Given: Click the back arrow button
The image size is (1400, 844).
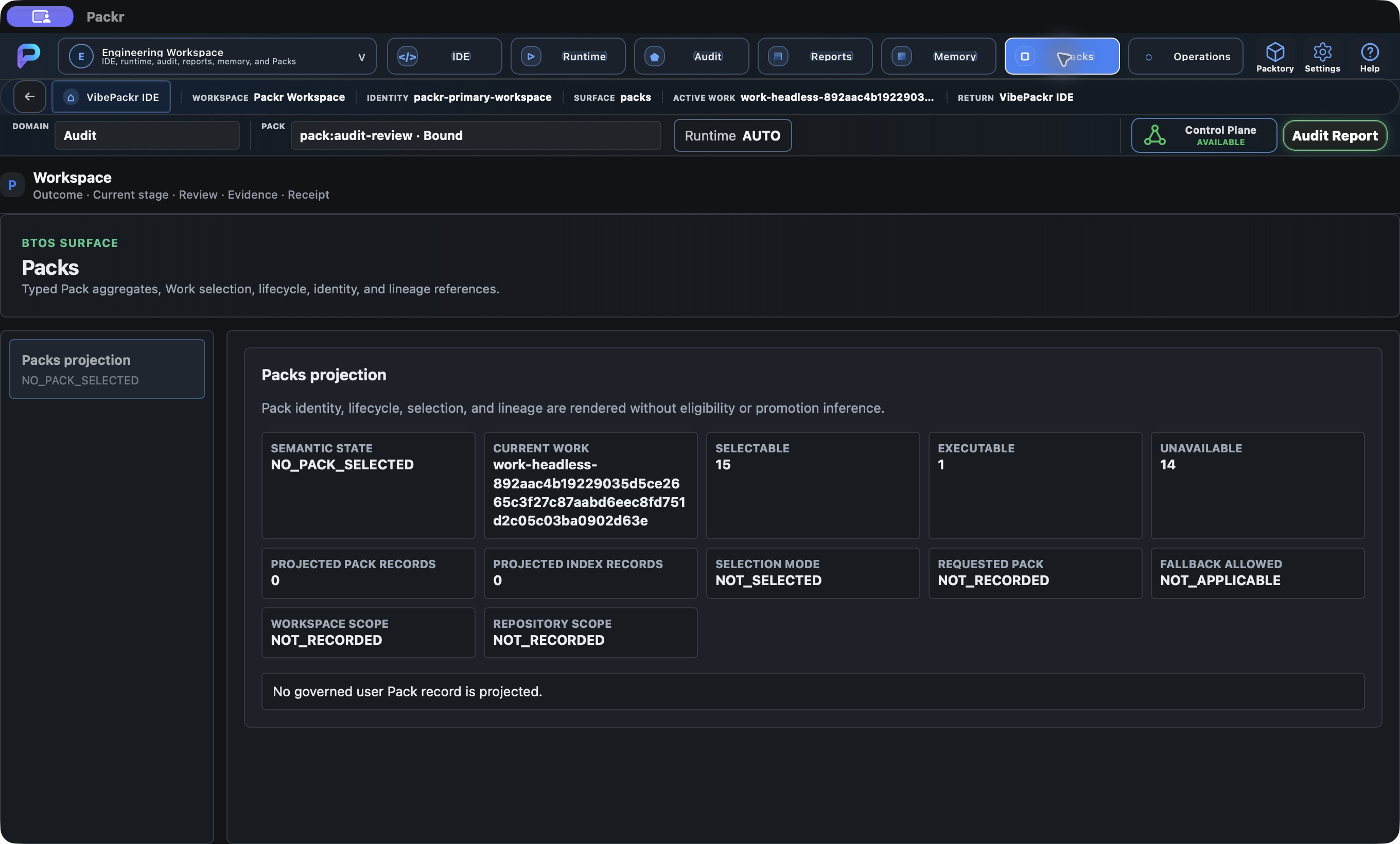Looking at the screenshot, I should 29,97.
